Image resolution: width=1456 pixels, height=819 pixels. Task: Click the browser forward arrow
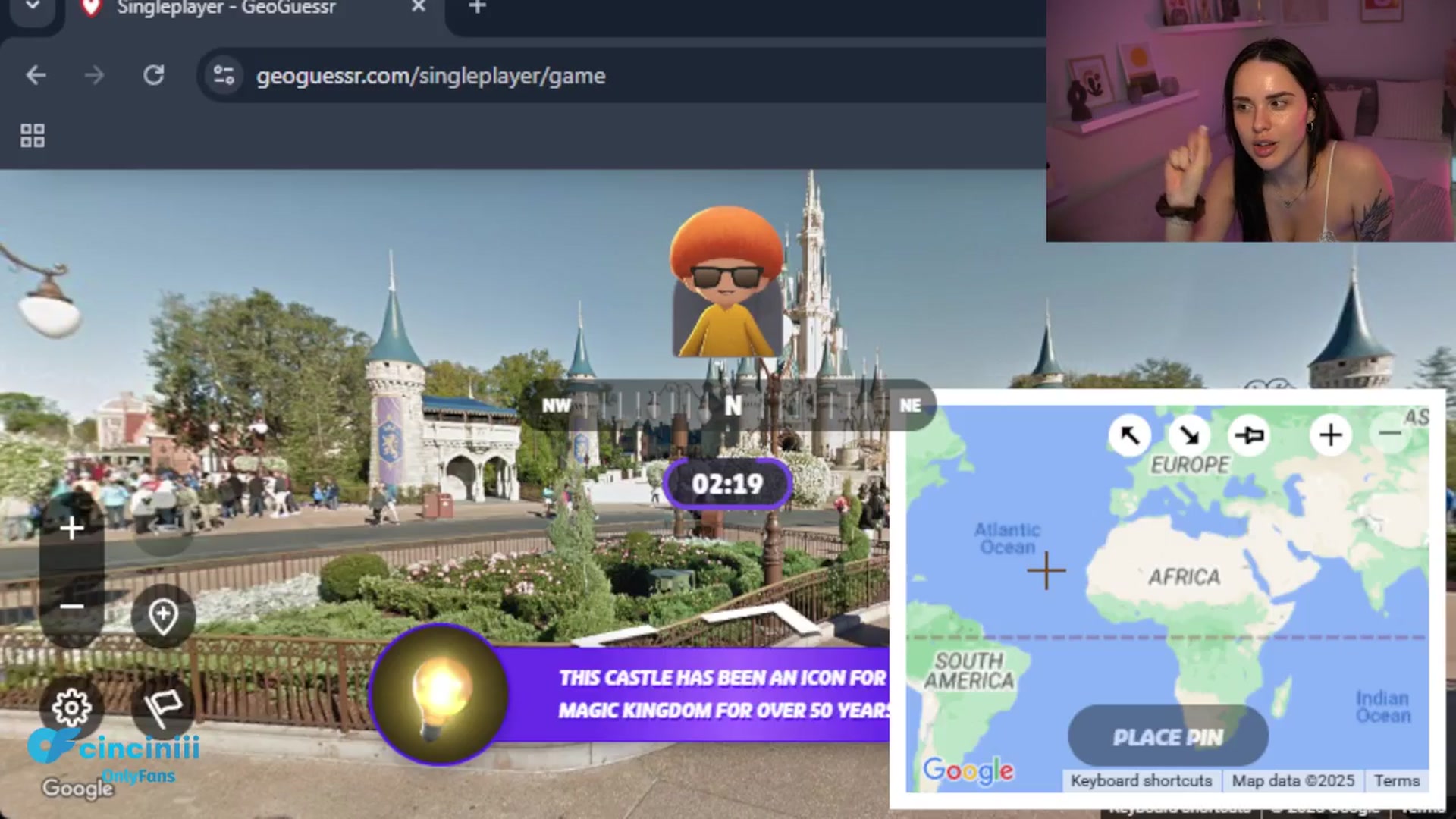coord(94,75)
